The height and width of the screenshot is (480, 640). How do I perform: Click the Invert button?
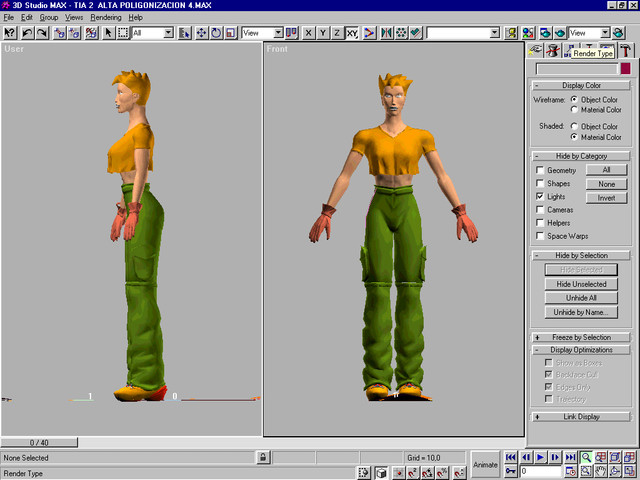click(x=607, y=198)
